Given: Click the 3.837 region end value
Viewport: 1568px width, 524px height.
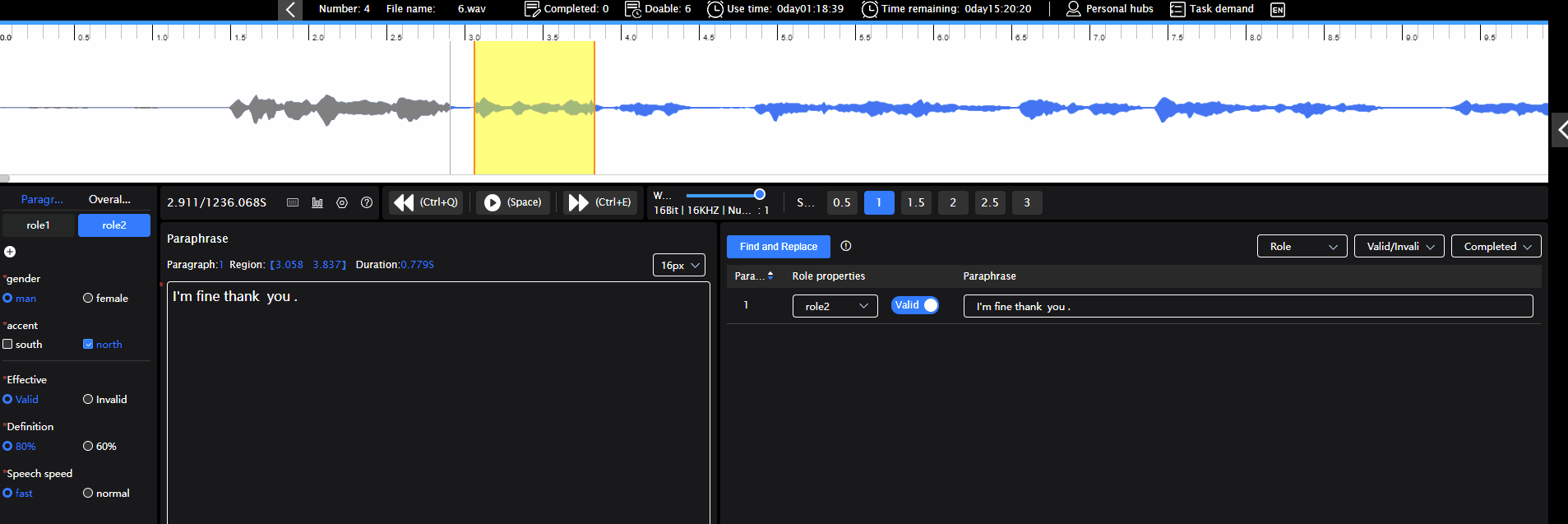Looking at the screenshot, I should [x=327, y=265].
